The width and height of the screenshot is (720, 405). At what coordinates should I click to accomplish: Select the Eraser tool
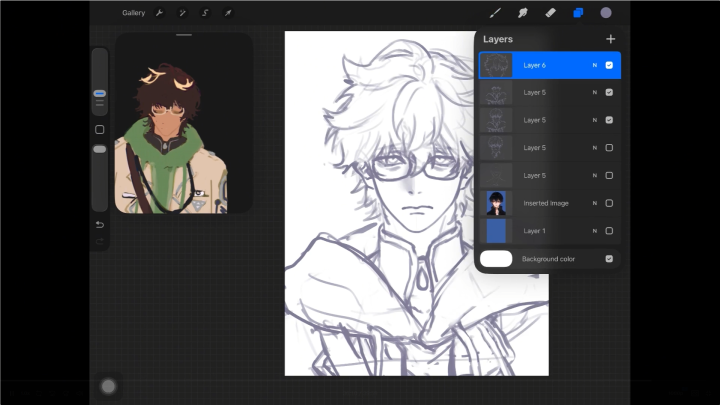tap(550, 13)
